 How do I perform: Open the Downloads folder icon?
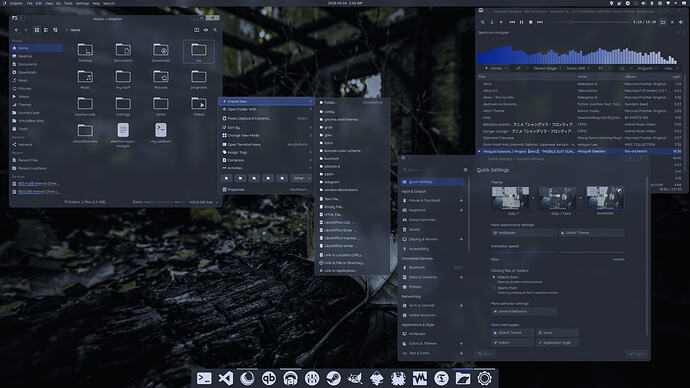(161, 50)
